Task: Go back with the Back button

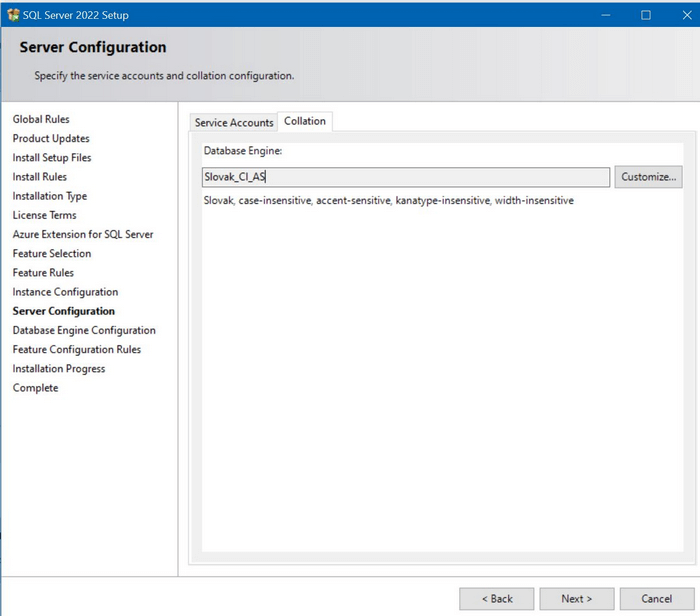Action: pyautogui.click(x=497, y=598)
